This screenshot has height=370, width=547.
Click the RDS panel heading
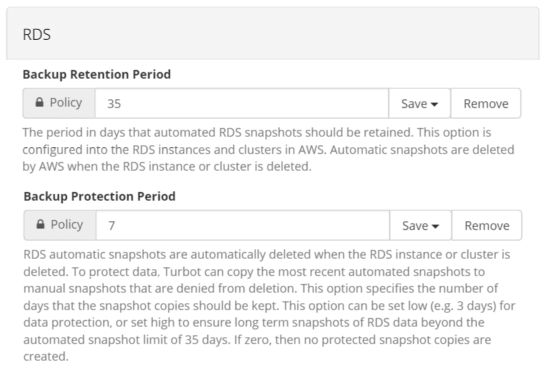37,35
